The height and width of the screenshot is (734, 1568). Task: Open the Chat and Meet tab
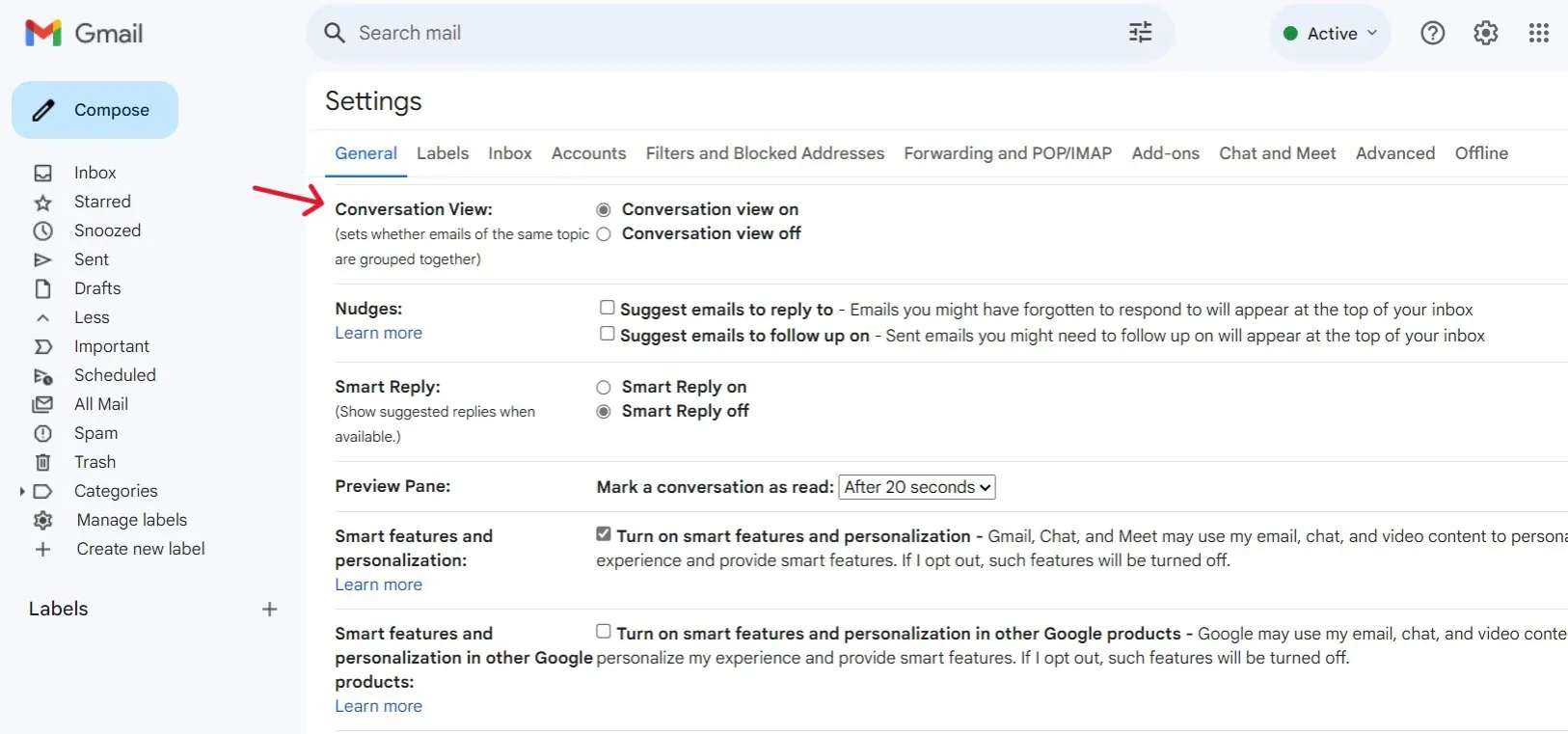[x=1278, y=153]
